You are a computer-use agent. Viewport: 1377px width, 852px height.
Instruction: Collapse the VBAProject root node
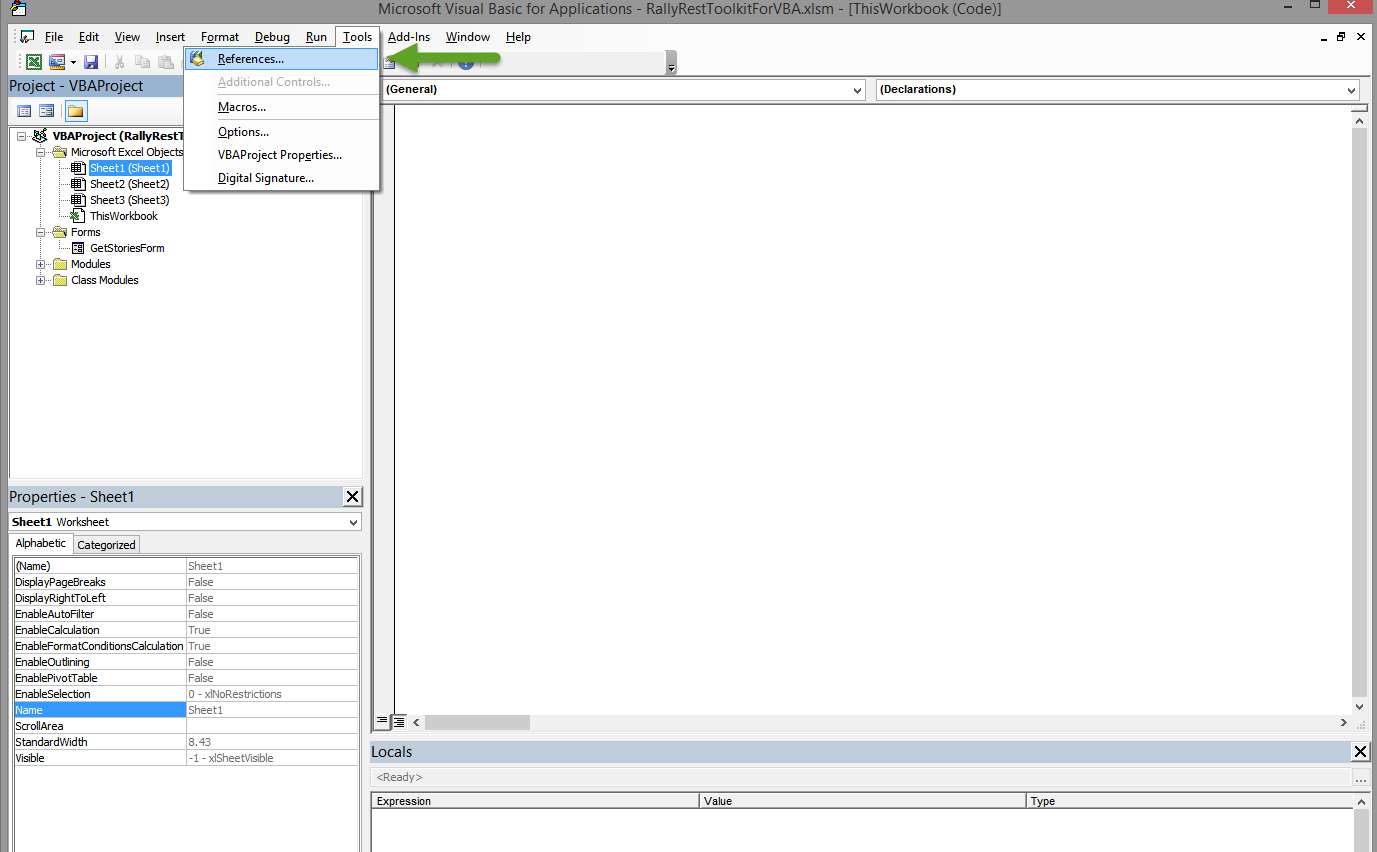pos(21,136)
